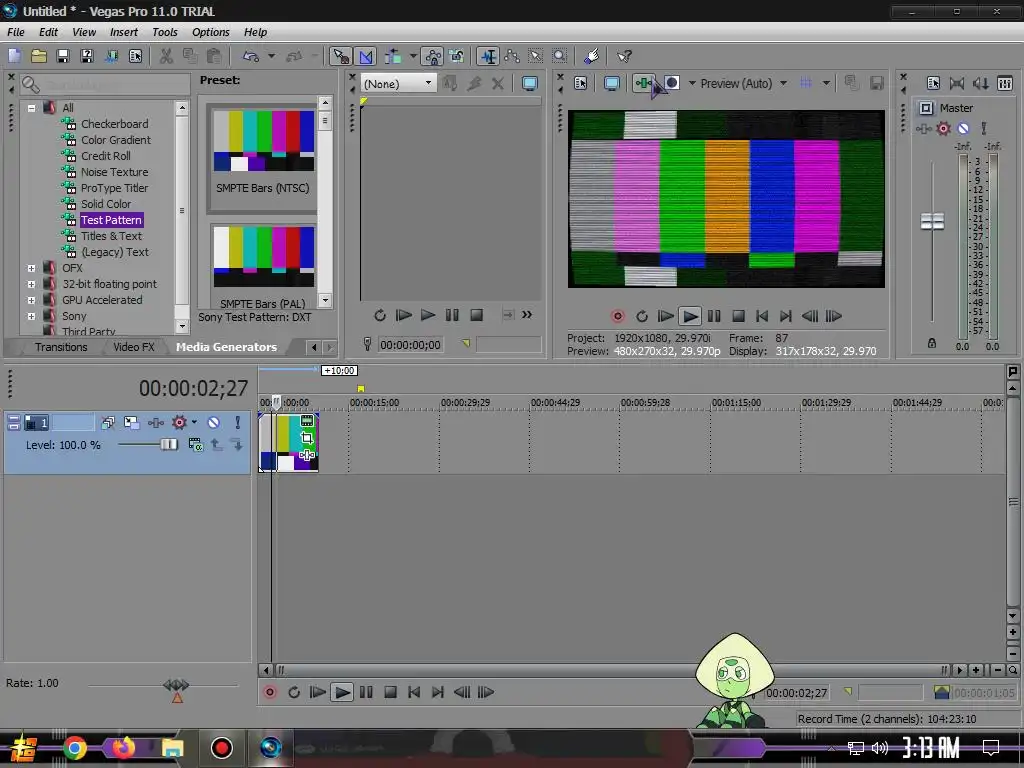Select the Solid Color generator

coord(106,204)
